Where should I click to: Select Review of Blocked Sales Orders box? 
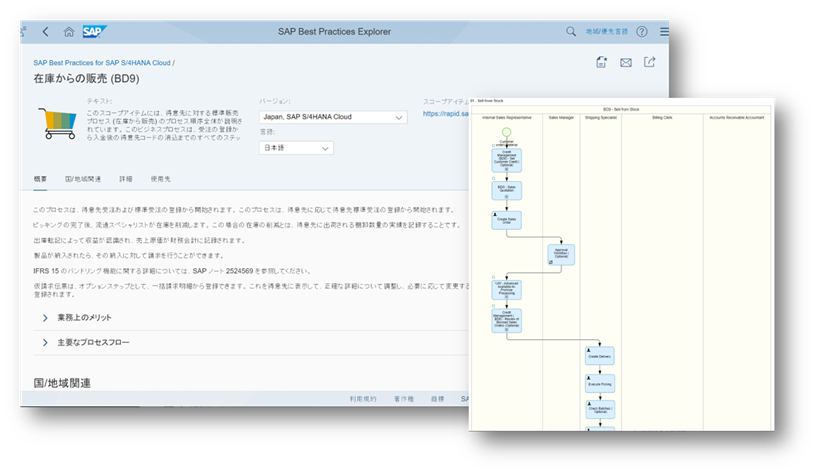[506, 321]
